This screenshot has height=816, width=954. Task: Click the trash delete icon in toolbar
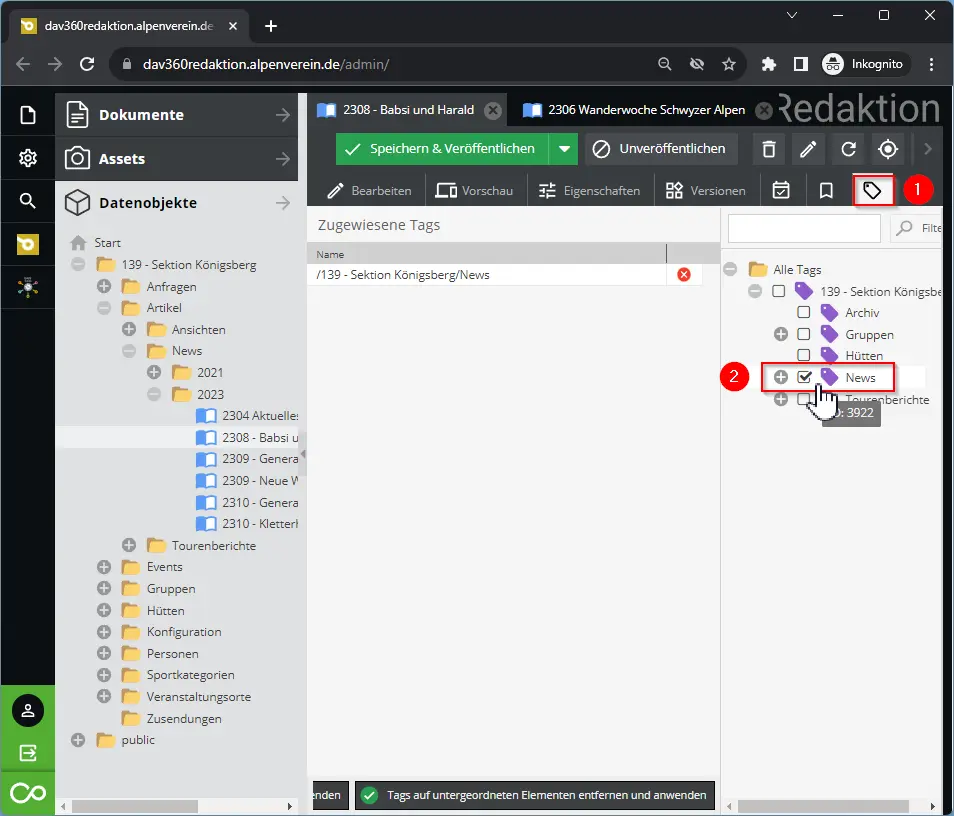769,149
